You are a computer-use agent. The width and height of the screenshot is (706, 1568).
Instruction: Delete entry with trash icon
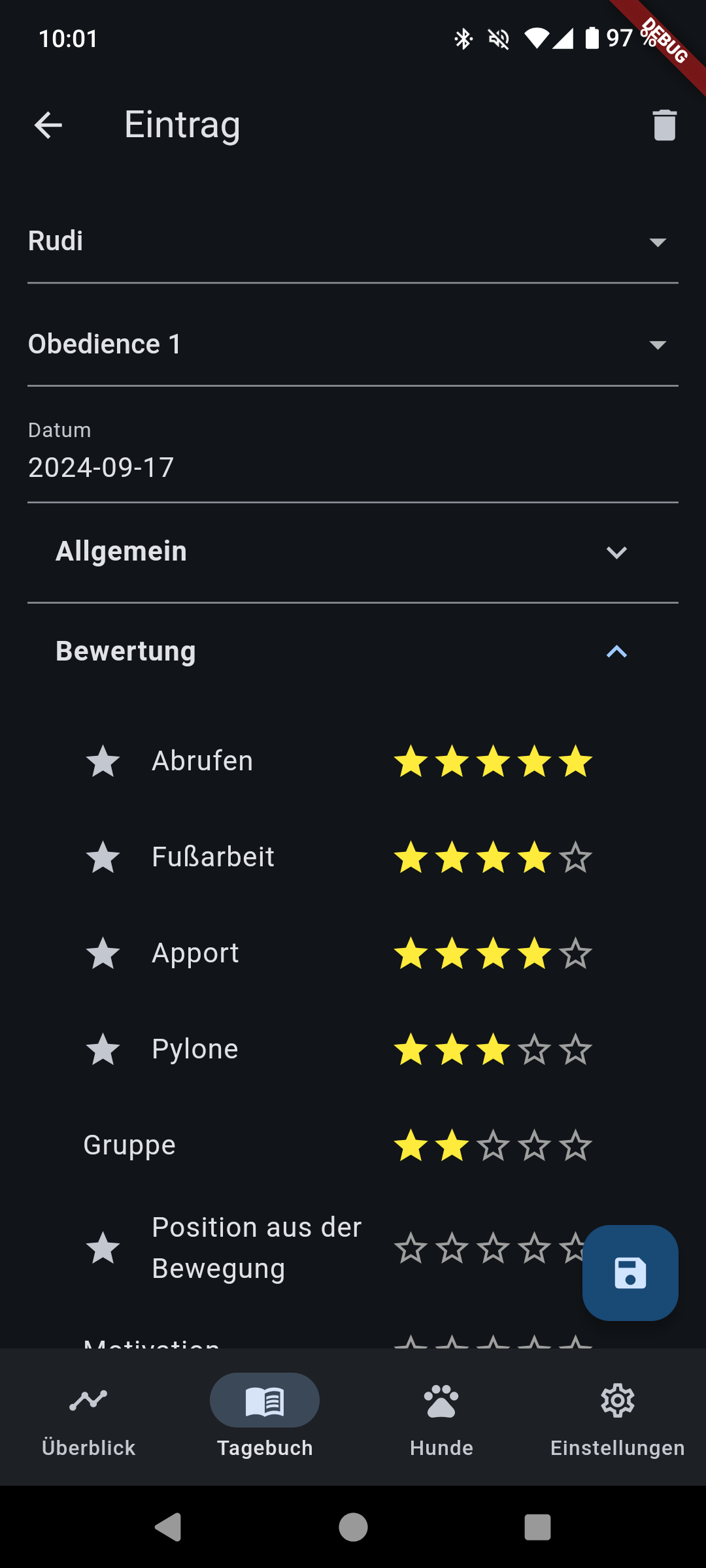coord(664,125)
